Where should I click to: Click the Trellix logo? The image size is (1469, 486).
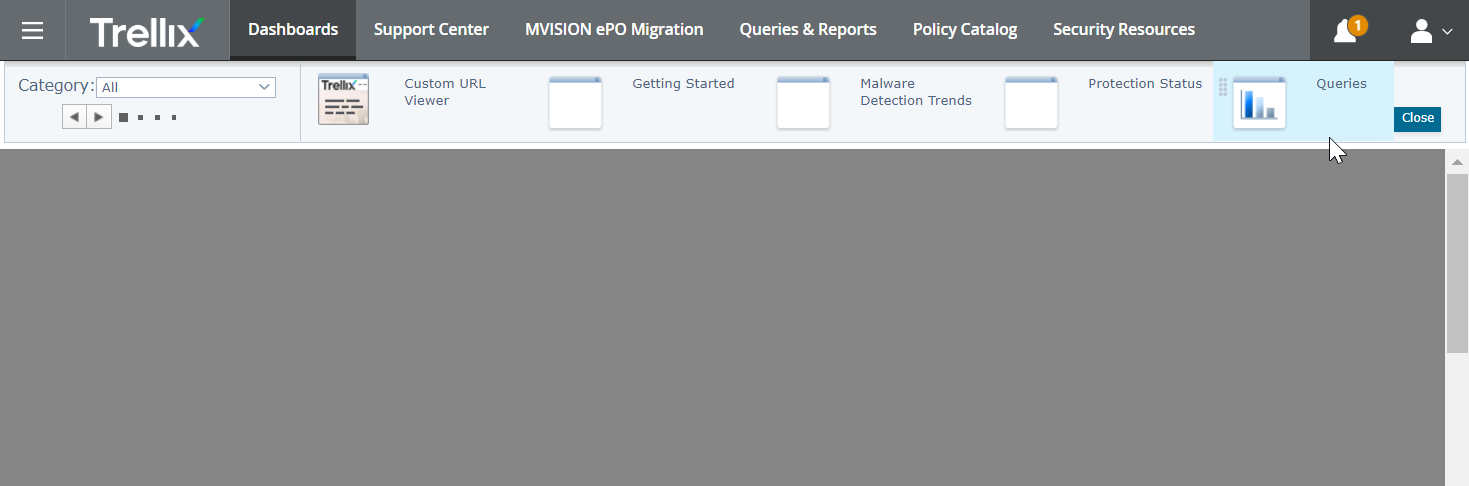pyautogui.click(x=146, y=31)
